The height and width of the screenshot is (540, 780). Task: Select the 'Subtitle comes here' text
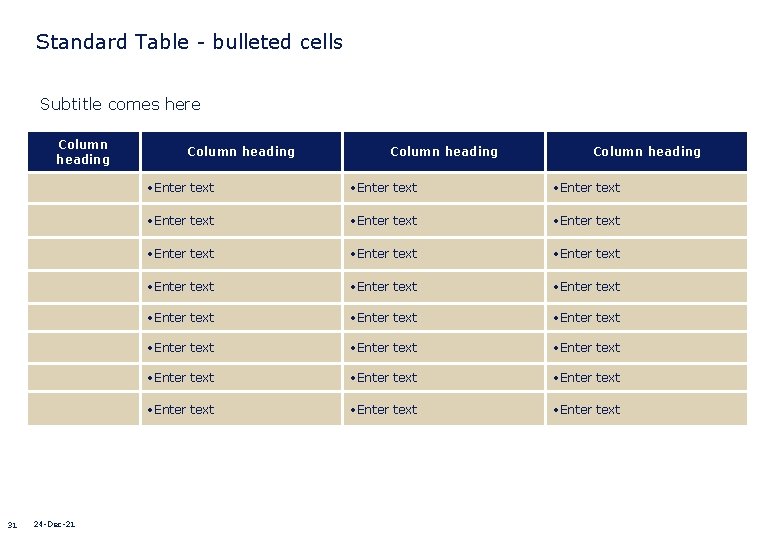[120, 104]
